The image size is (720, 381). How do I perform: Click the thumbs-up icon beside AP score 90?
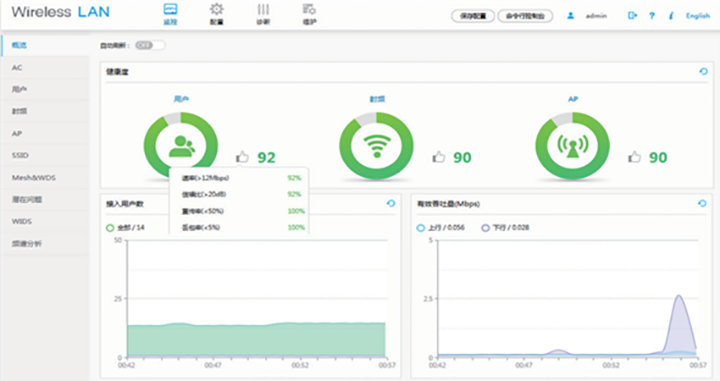[634, 157]
